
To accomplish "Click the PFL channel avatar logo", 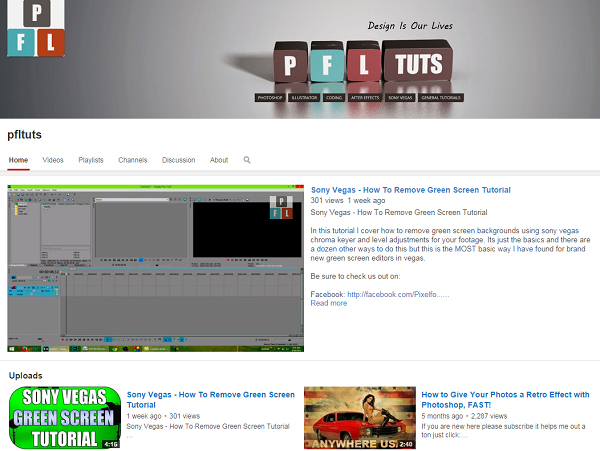I will tap(35, 29).
